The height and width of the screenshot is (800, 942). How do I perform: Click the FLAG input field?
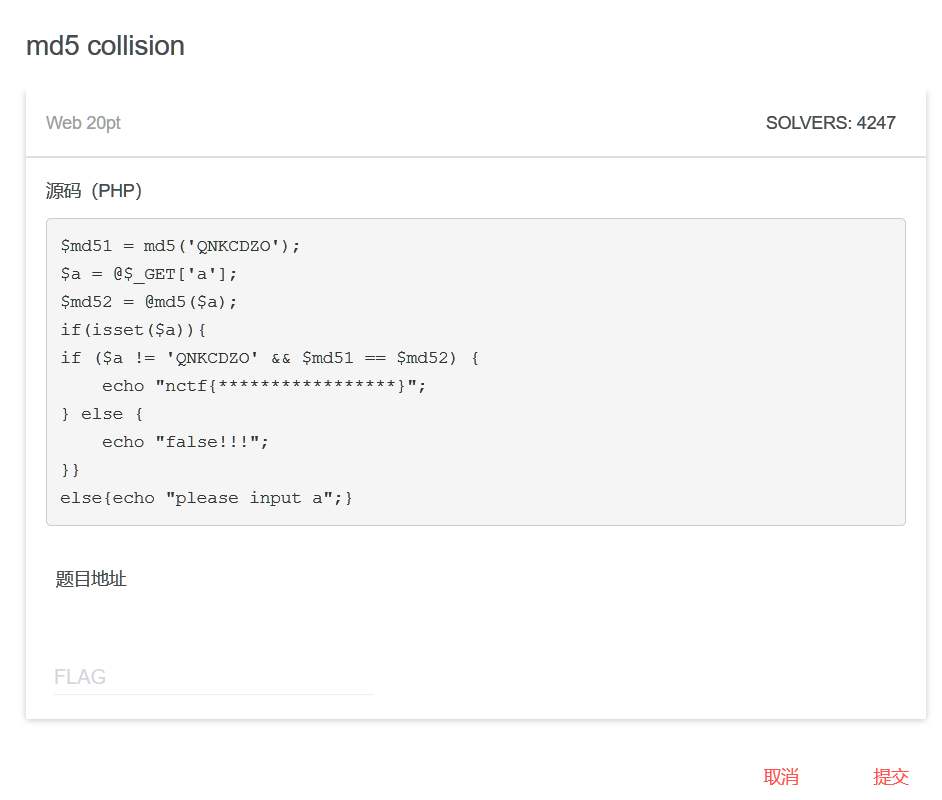click(214, 677)
